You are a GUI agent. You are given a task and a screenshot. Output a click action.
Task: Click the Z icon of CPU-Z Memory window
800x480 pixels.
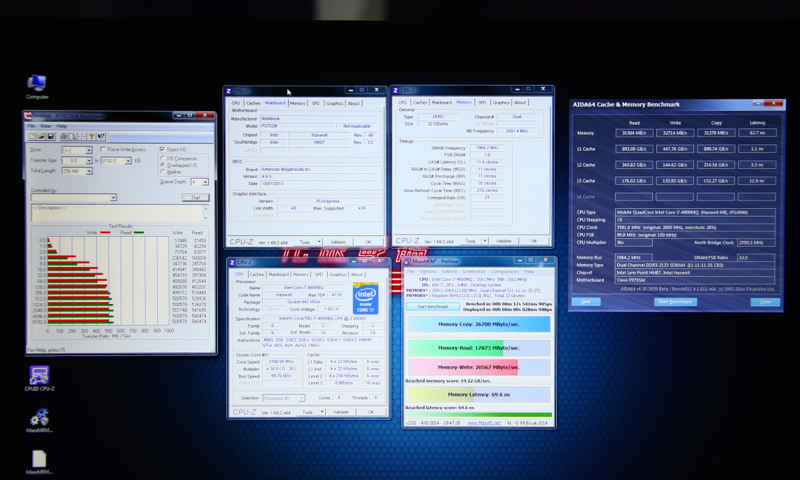click(x=395, y=90)
